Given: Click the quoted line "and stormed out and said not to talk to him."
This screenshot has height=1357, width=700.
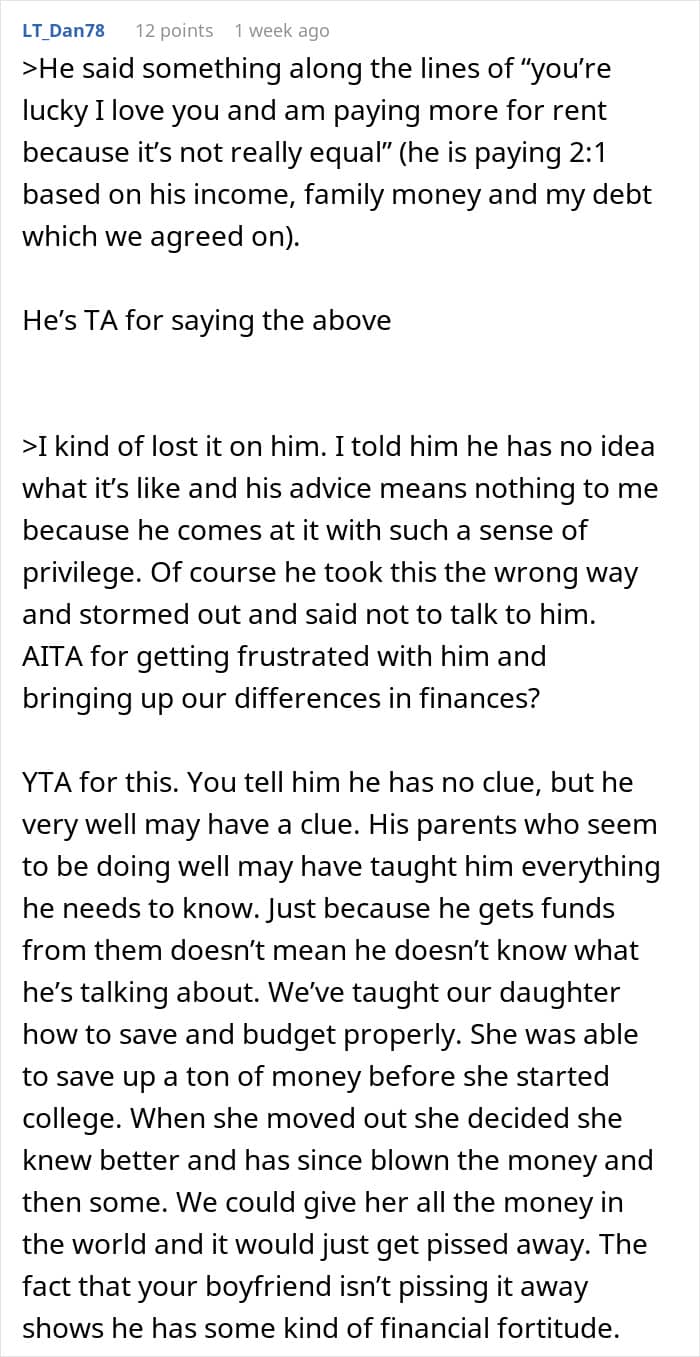Looking at the screenshot, I should click(x=308, y=615).
